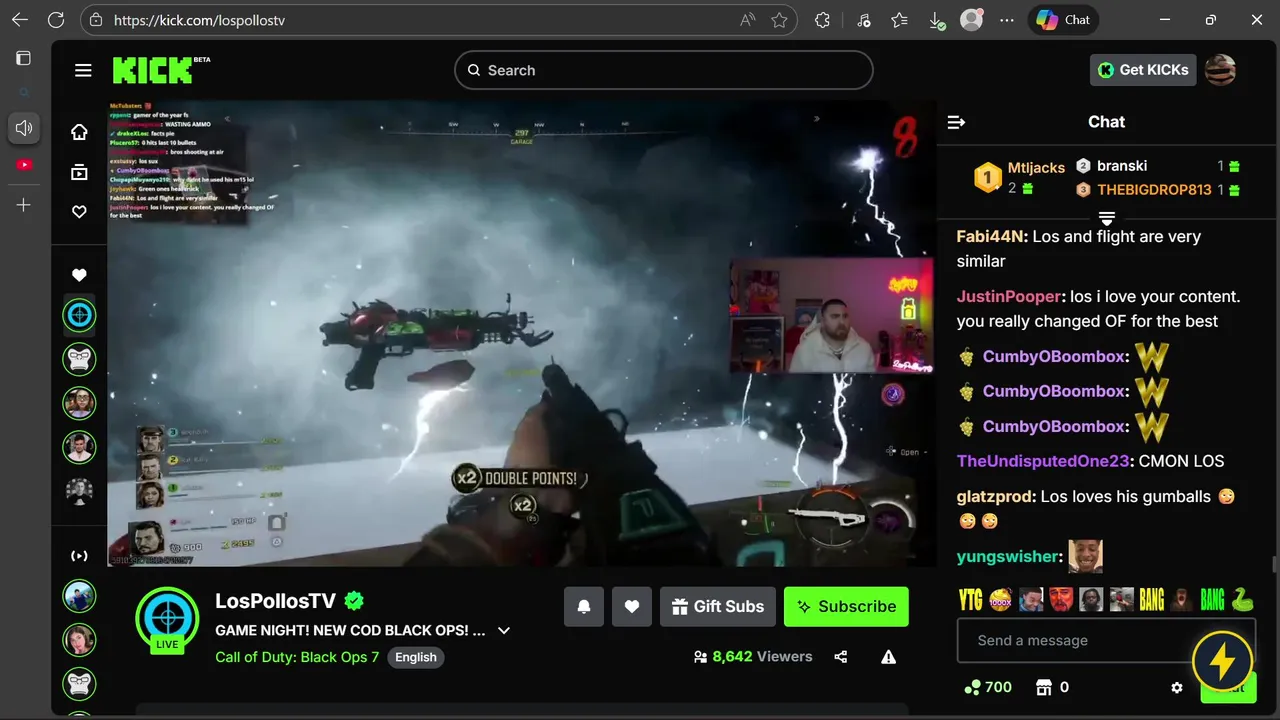Viewport: 1280px width, 720px height.
Task: Click the Get KICKs button
Action: tap(1143, 70)
